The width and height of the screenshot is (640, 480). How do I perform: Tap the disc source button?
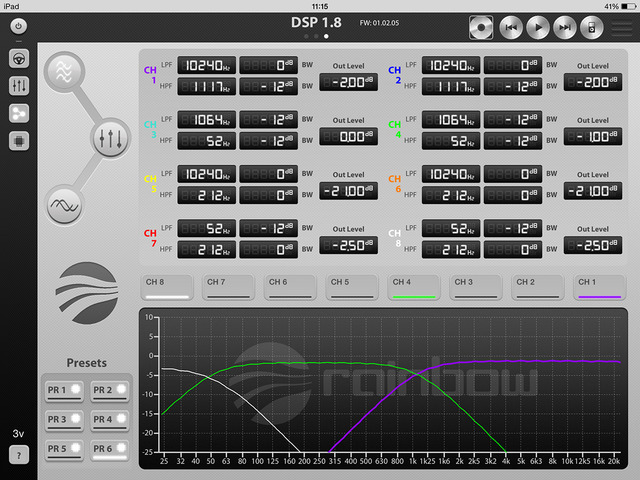click(x=483, y=27)
